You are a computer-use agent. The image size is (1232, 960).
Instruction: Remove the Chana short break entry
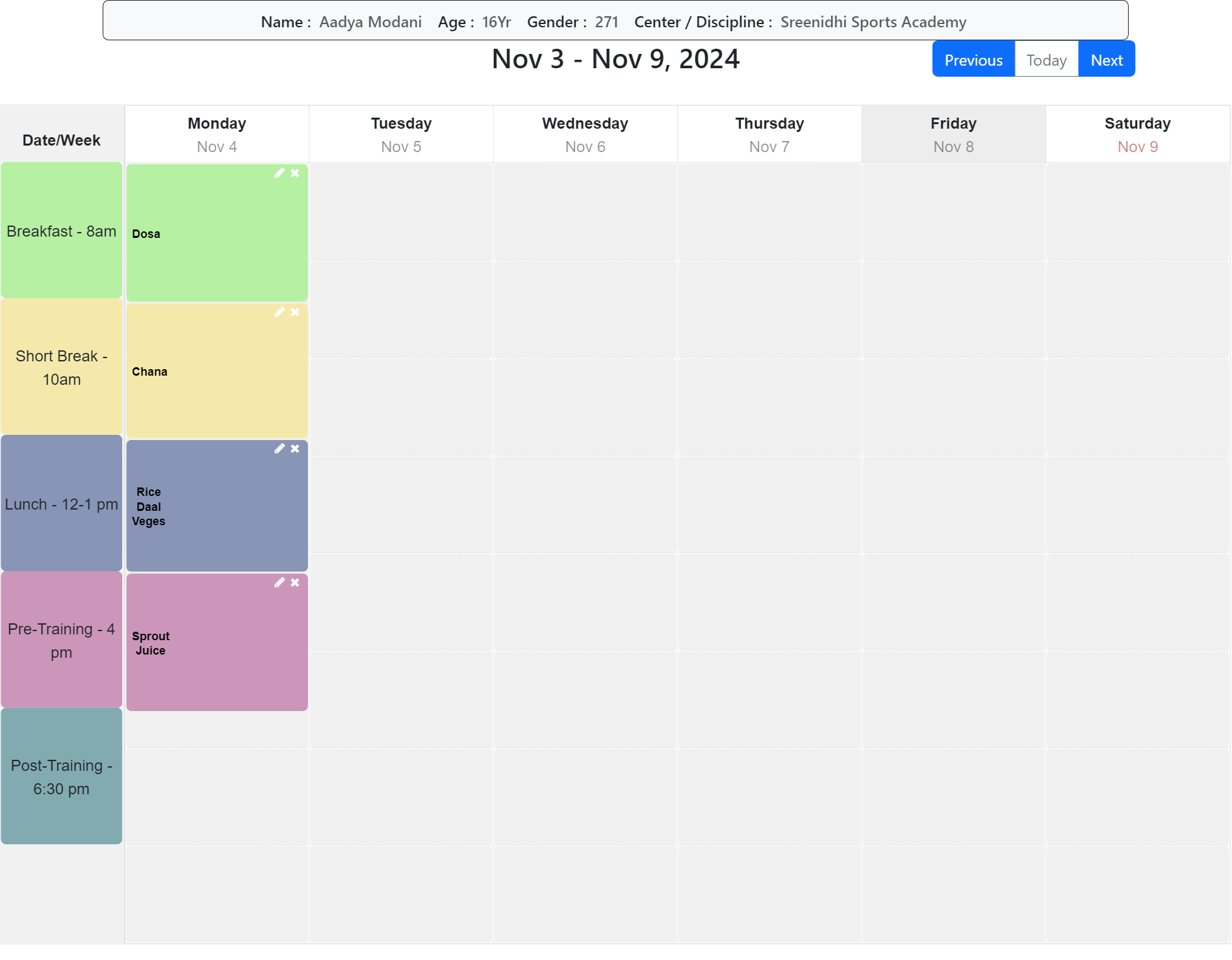(x=295, y=313)
